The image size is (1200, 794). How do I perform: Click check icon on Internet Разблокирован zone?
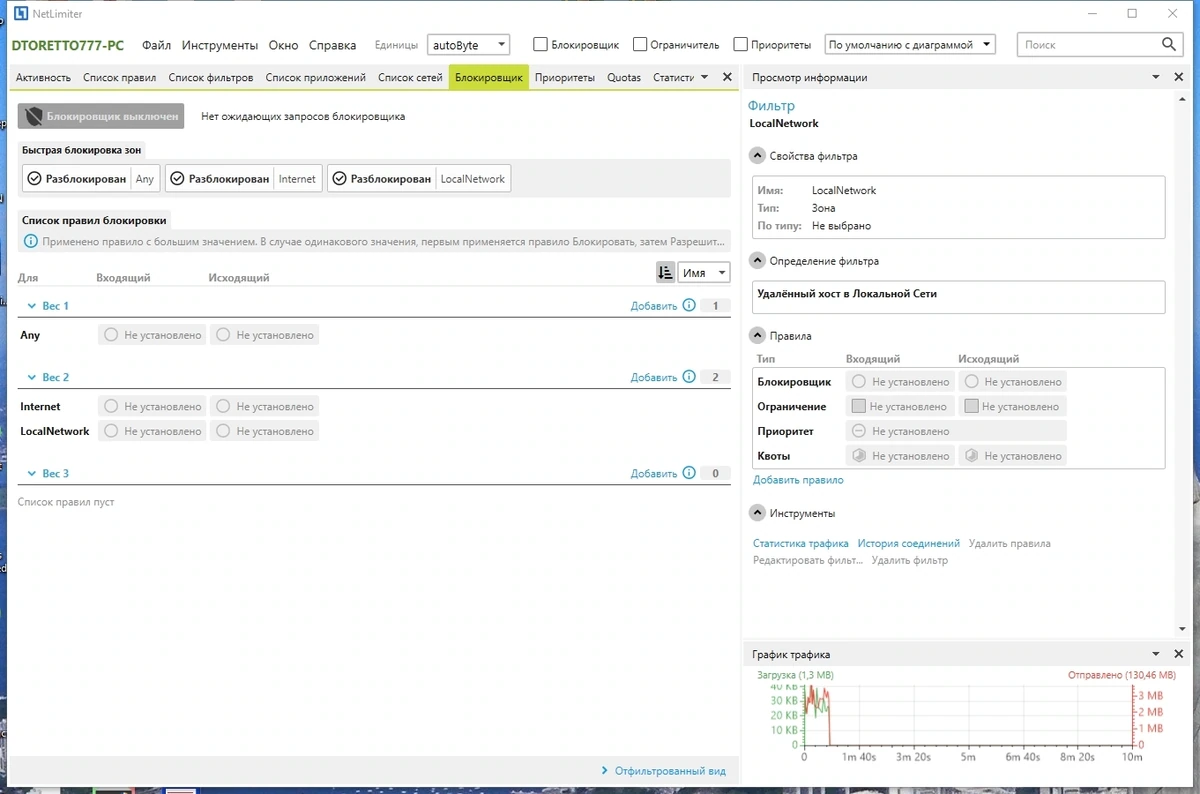pyautogui.click(x=177, y=179)
